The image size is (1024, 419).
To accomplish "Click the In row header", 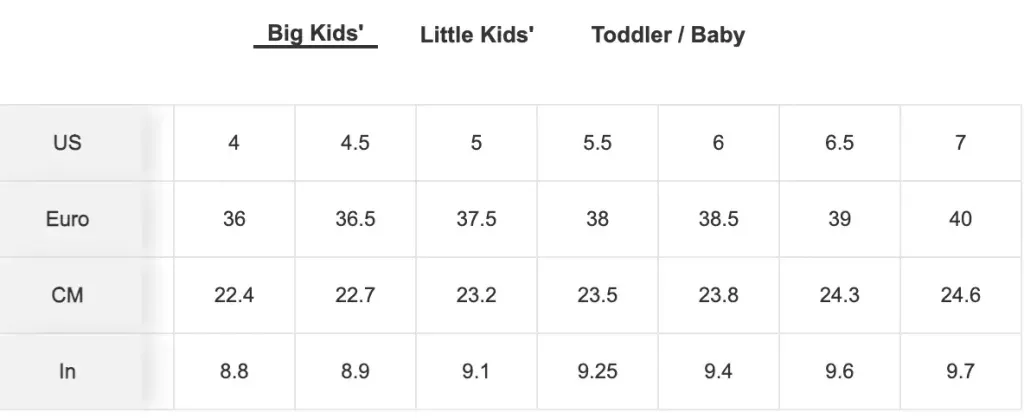I will pyautogui.click(x=67, y=371).
